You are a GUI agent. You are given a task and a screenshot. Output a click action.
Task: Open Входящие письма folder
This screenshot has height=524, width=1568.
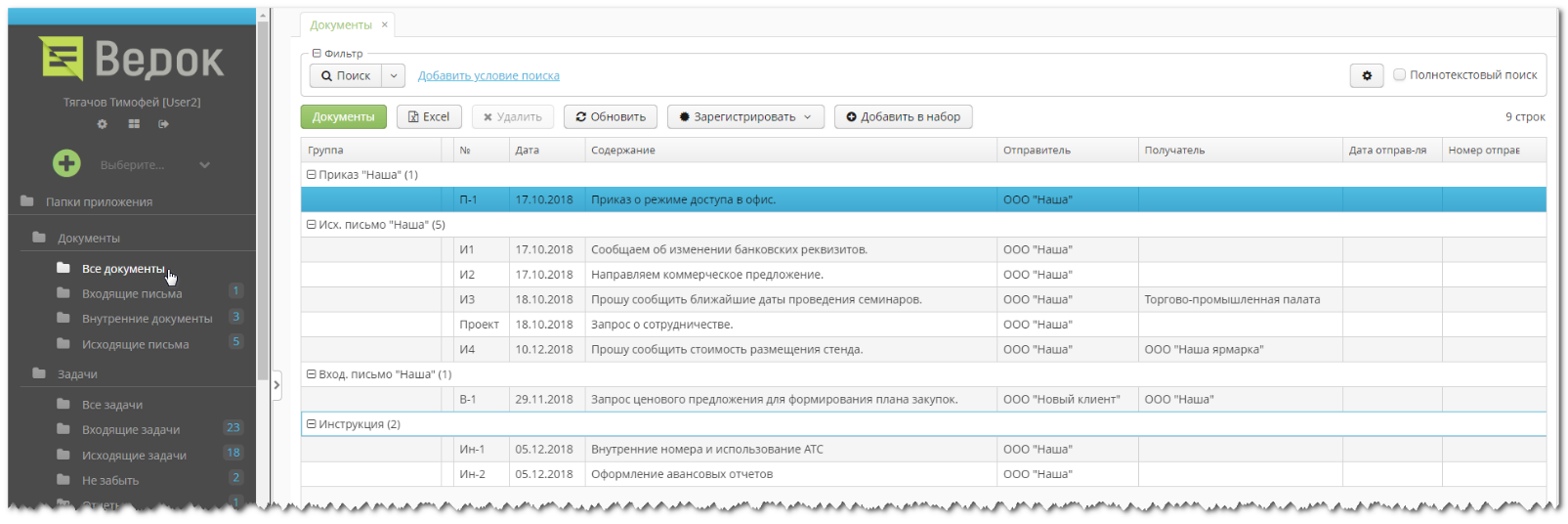click(x=132, y=293)
